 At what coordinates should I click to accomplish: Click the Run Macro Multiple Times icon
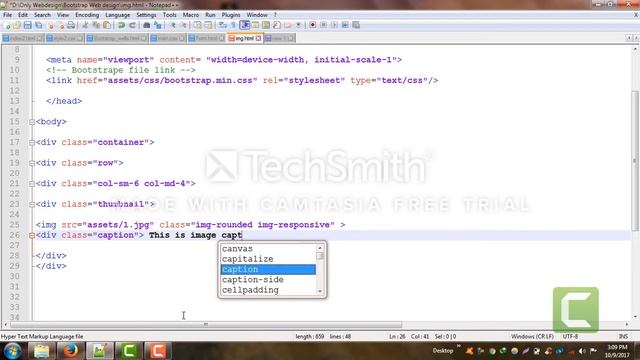(345, 25)
